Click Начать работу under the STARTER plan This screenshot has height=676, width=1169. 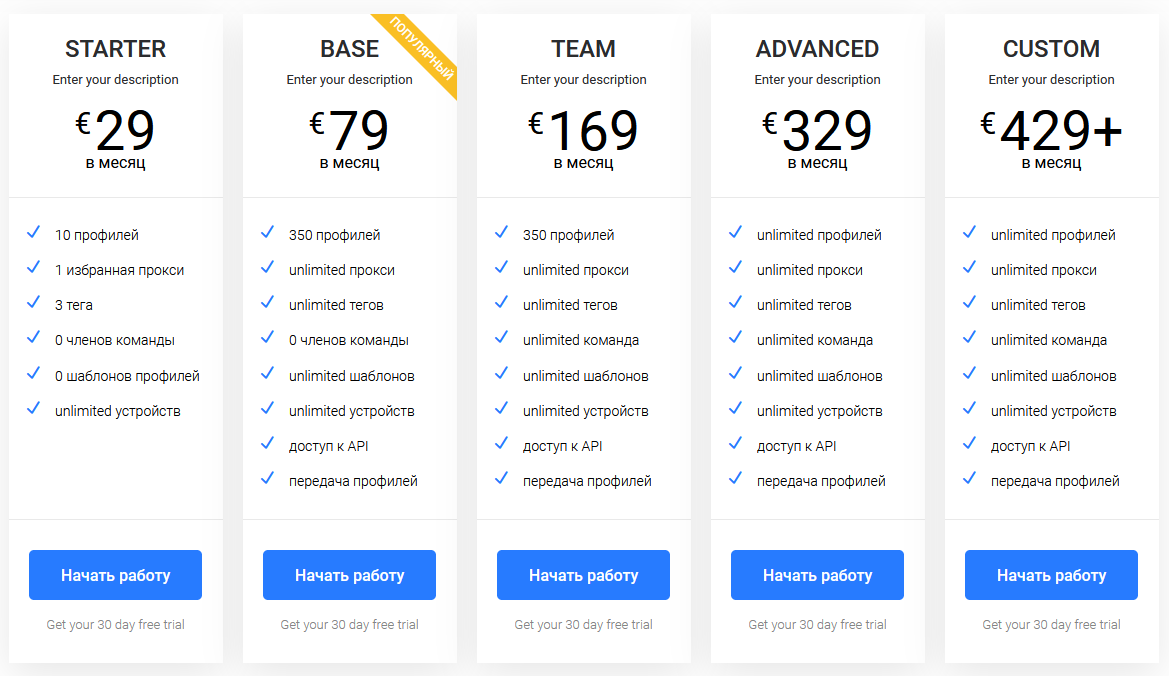point(116,575)
